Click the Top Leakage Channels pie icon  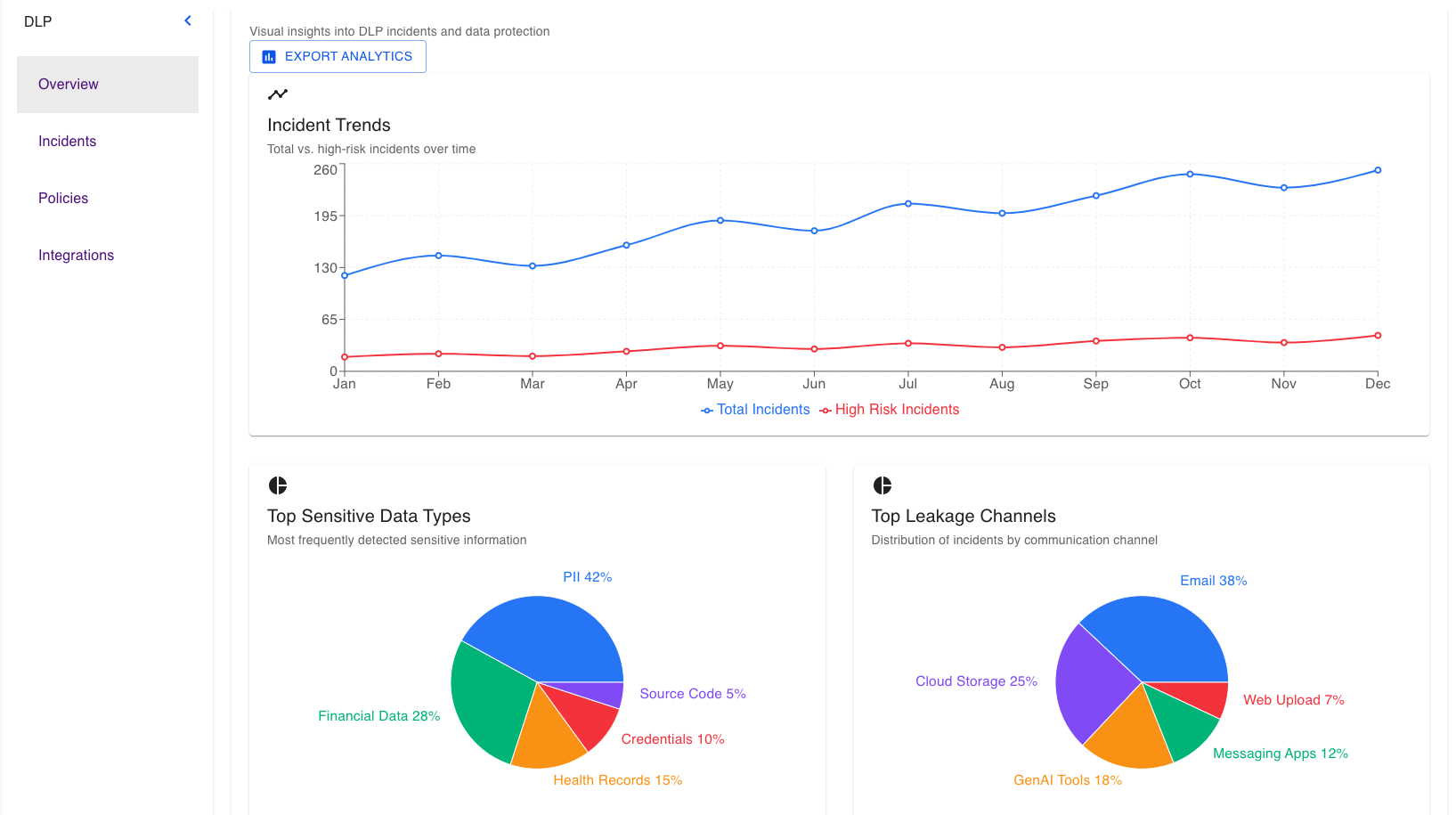(882, 485)
